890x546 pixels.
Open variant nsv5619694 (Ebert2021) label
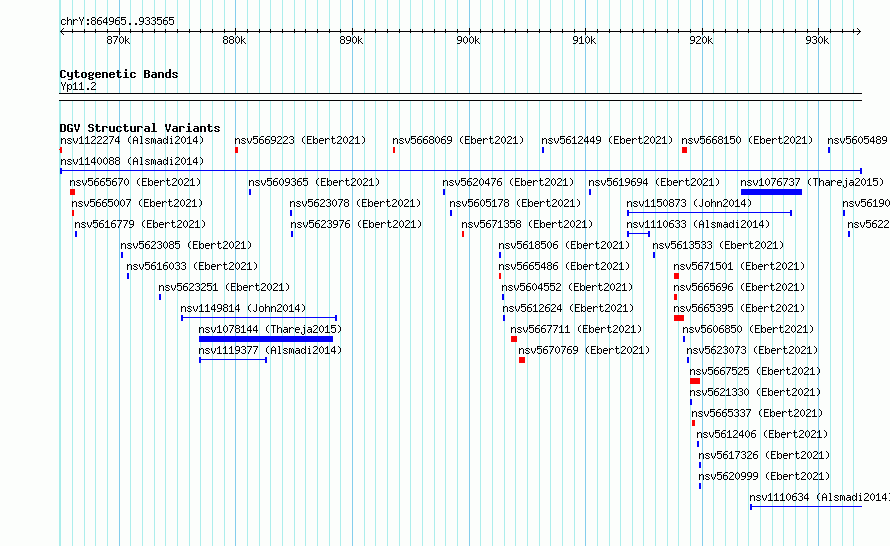pyautogui.click(x=654, y=182)
